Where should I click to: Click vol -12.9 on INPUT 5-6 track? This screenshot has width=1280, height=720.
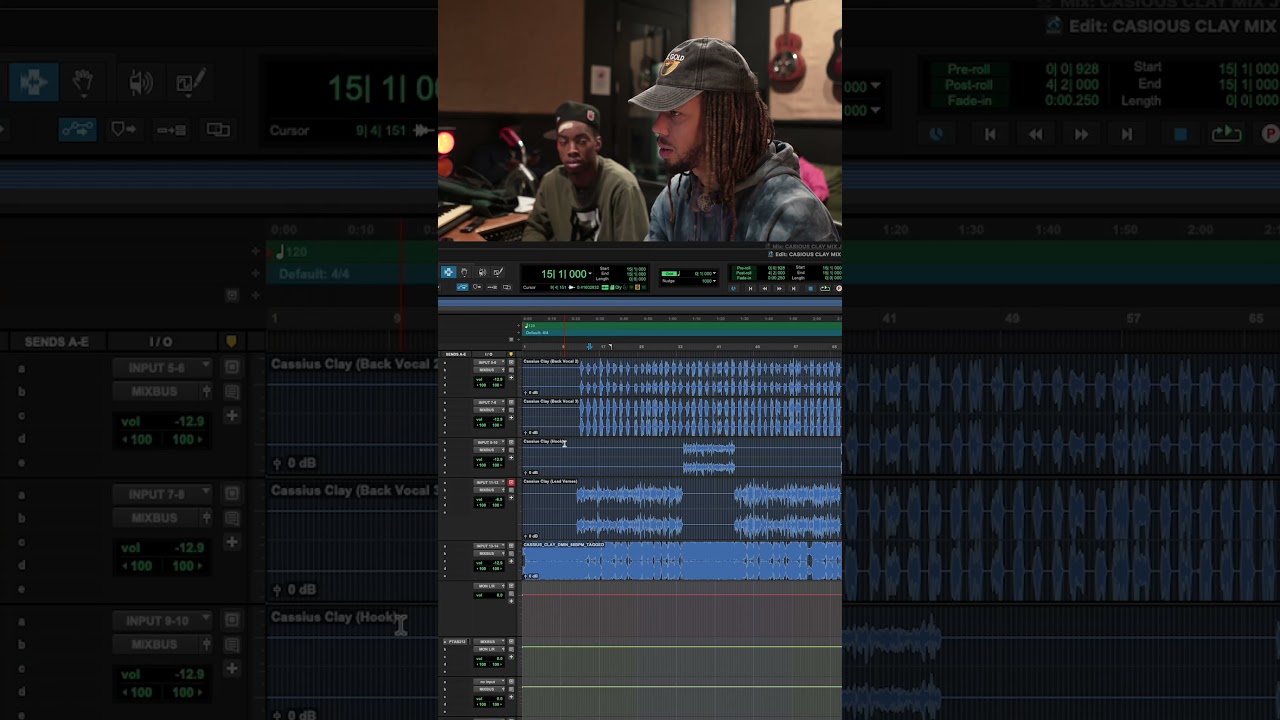[489, 380]
